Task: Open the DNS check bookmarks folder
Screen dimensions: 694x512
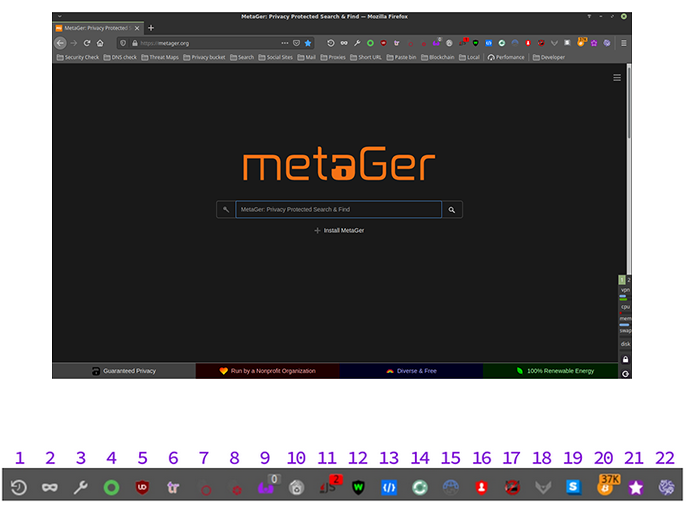Action: click(x=120, y=57)
